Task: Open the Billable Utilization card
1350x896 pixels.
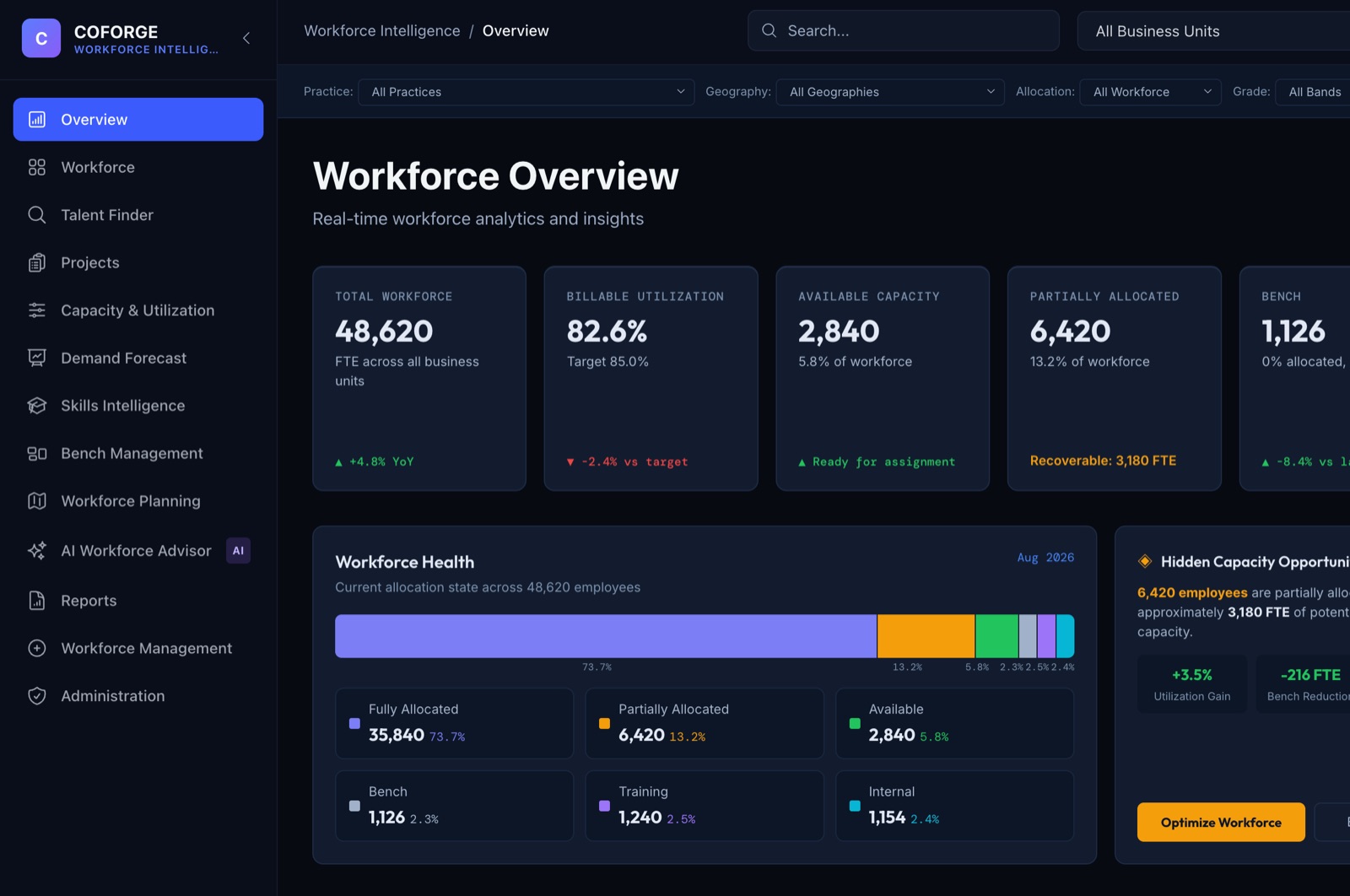Action: 651,379
